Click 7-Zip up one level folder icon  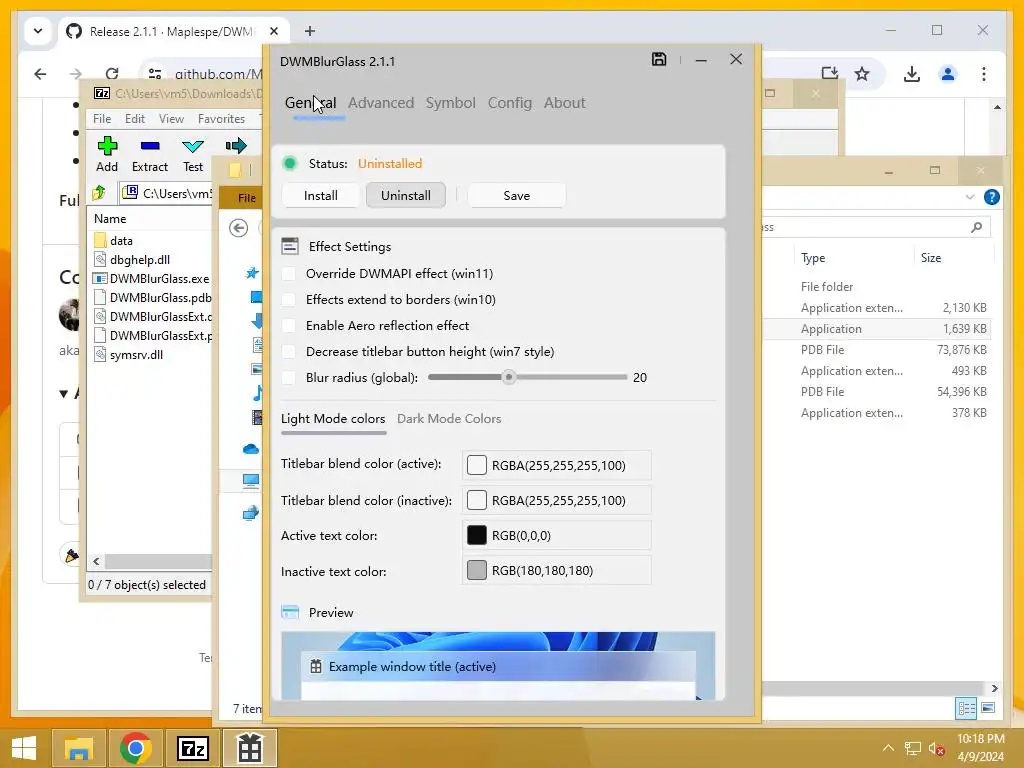pos(99,193)
